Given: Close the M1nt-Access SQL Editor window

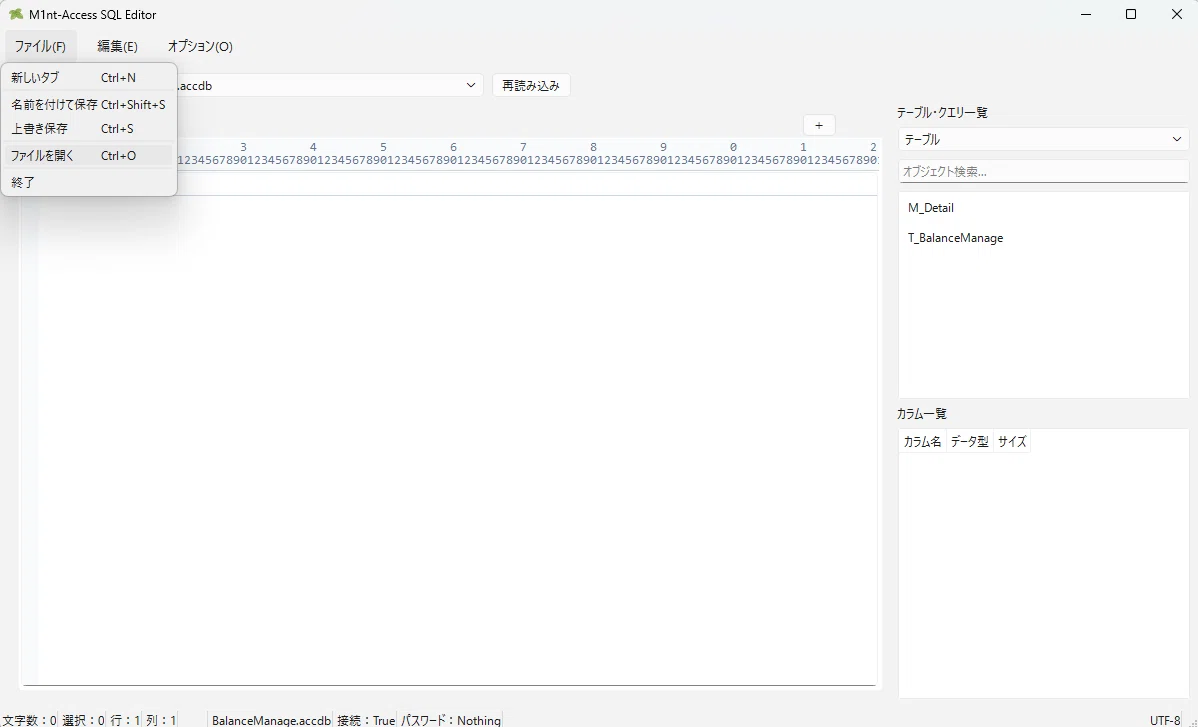Looking at the screenshot, I should click(1177, 15).
